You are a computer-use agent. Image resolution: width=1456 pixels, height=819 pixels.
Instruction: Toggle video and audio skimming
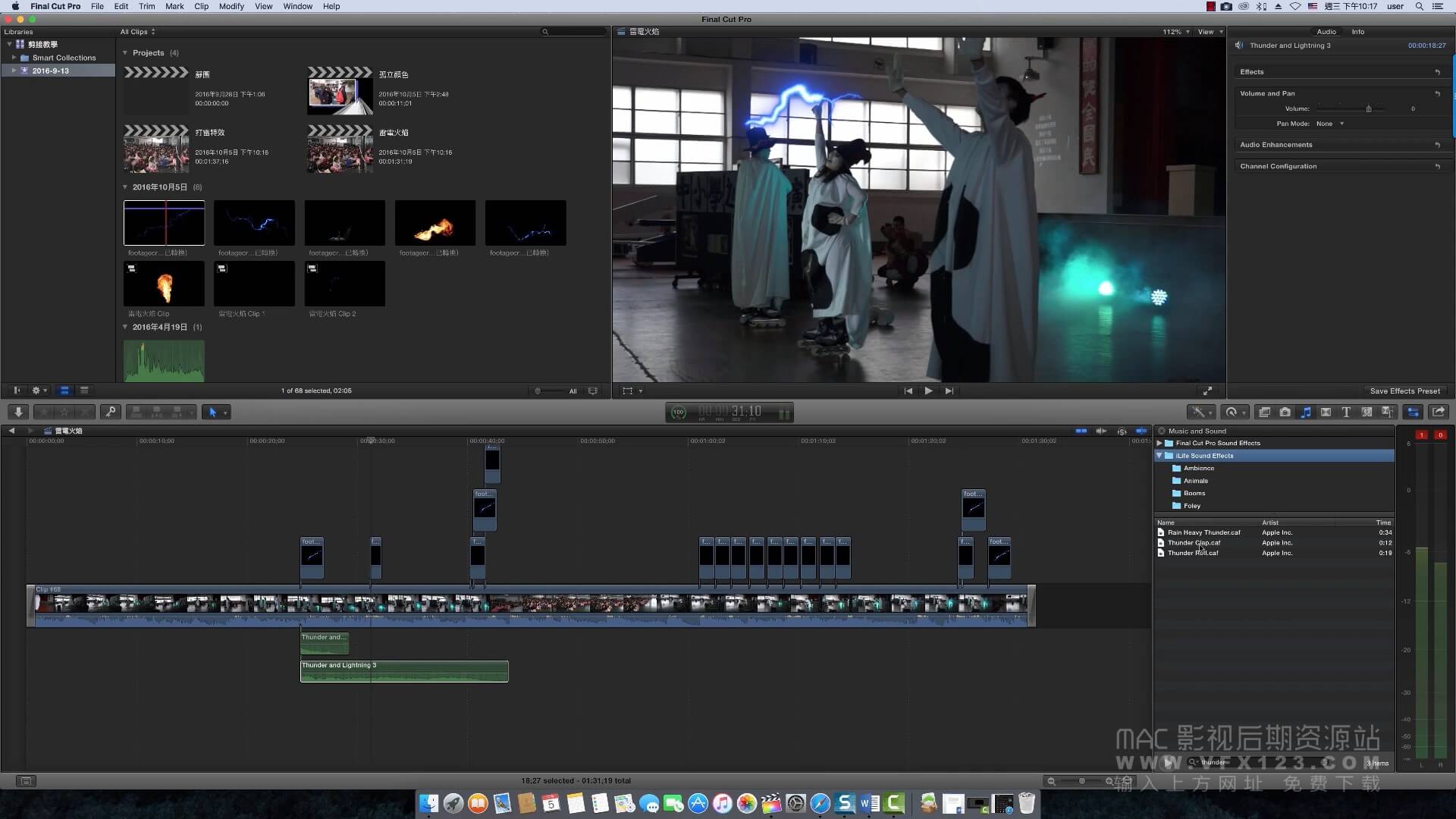click(1081, 431)
